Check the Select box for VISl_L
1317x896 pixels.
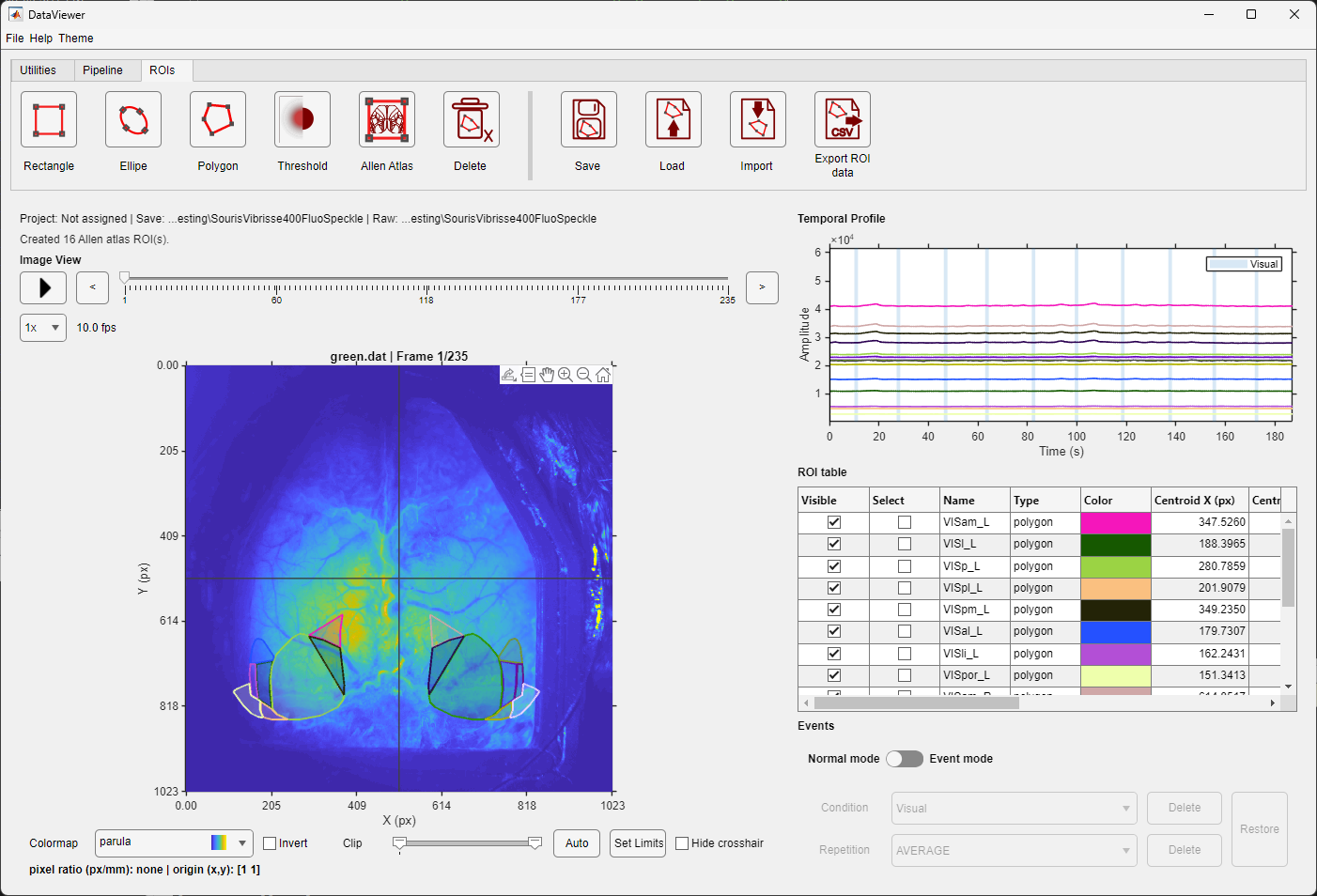(x=904, y=544)
